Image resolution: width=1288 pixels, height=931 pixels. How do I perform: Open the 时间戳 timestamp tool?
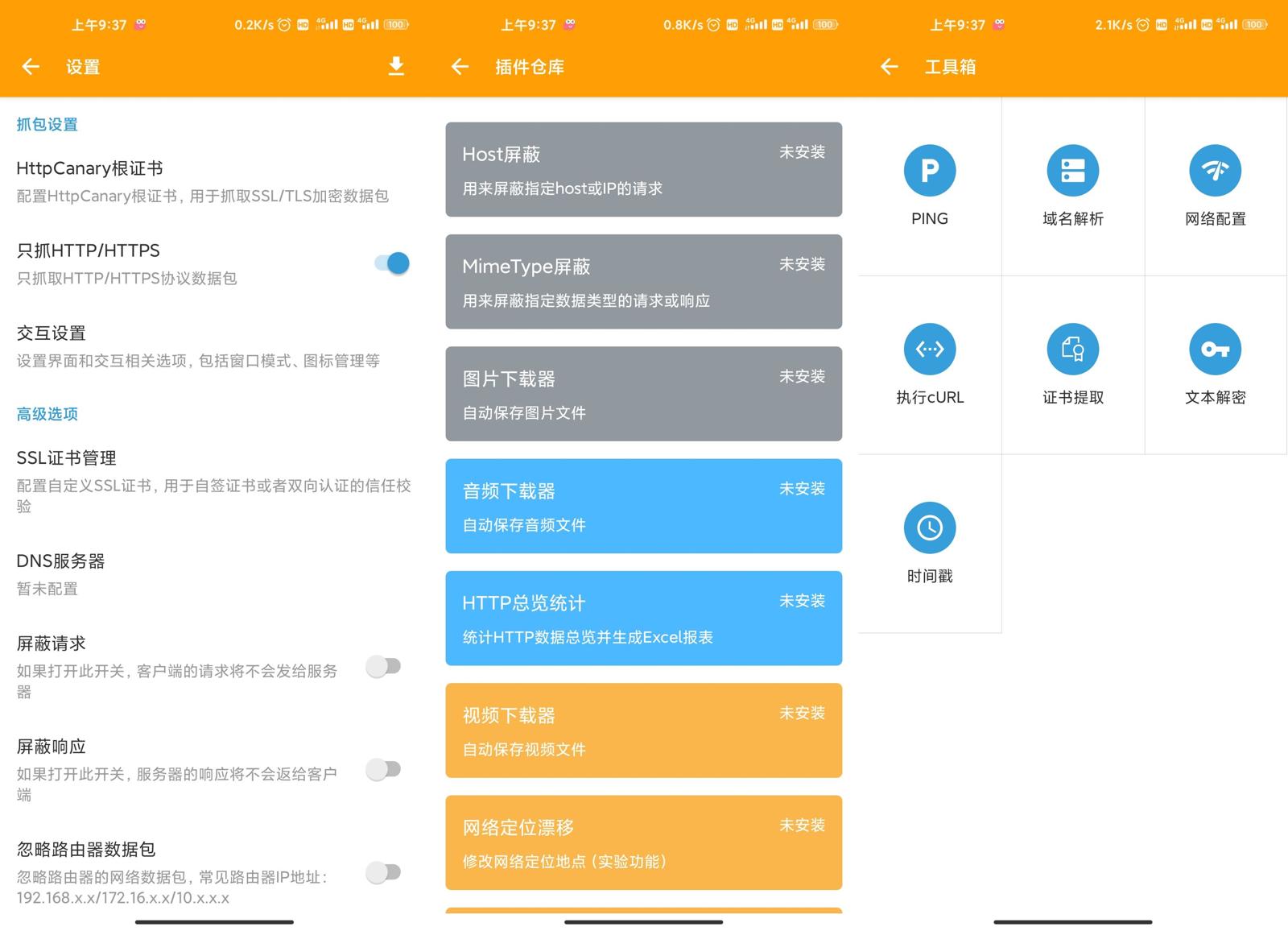(929, 528)
